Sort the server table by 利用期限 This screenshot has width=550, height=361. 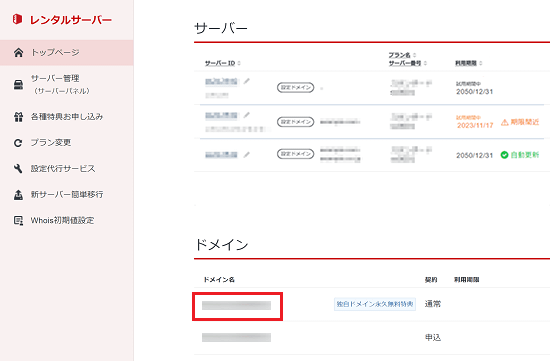469,63
